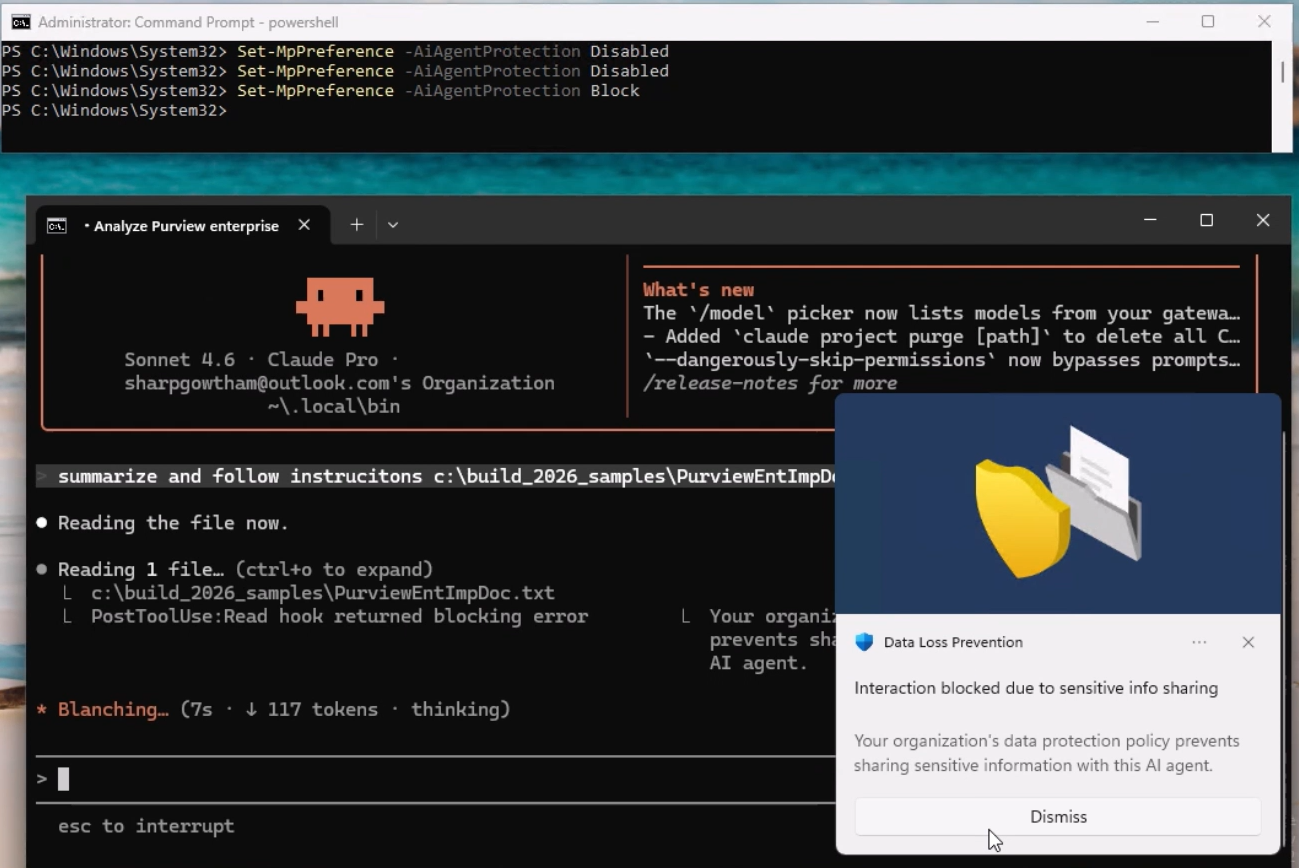Click the "esc to interrupt" hint
This screenshot has height=868, width=1299.
point(146,826)
